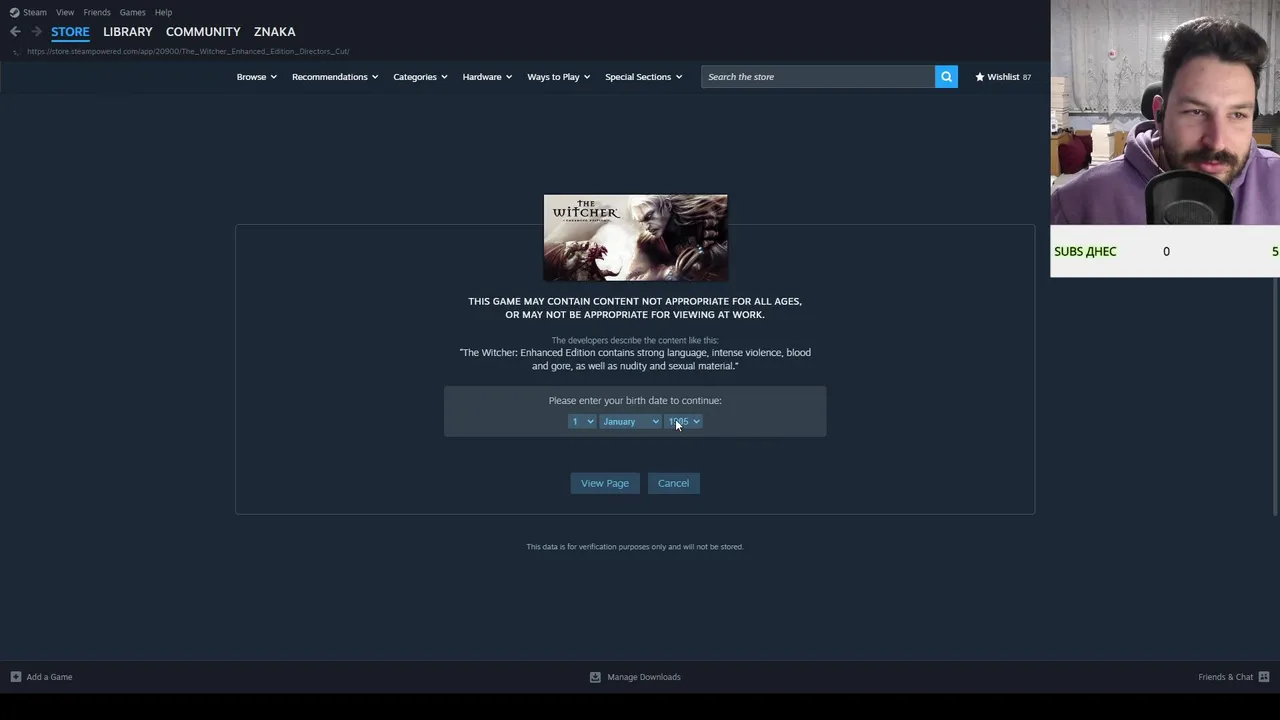Viewport: 1280px width, 720px height.
Task: Open the birth year dropdown
Action: point(684,422)
